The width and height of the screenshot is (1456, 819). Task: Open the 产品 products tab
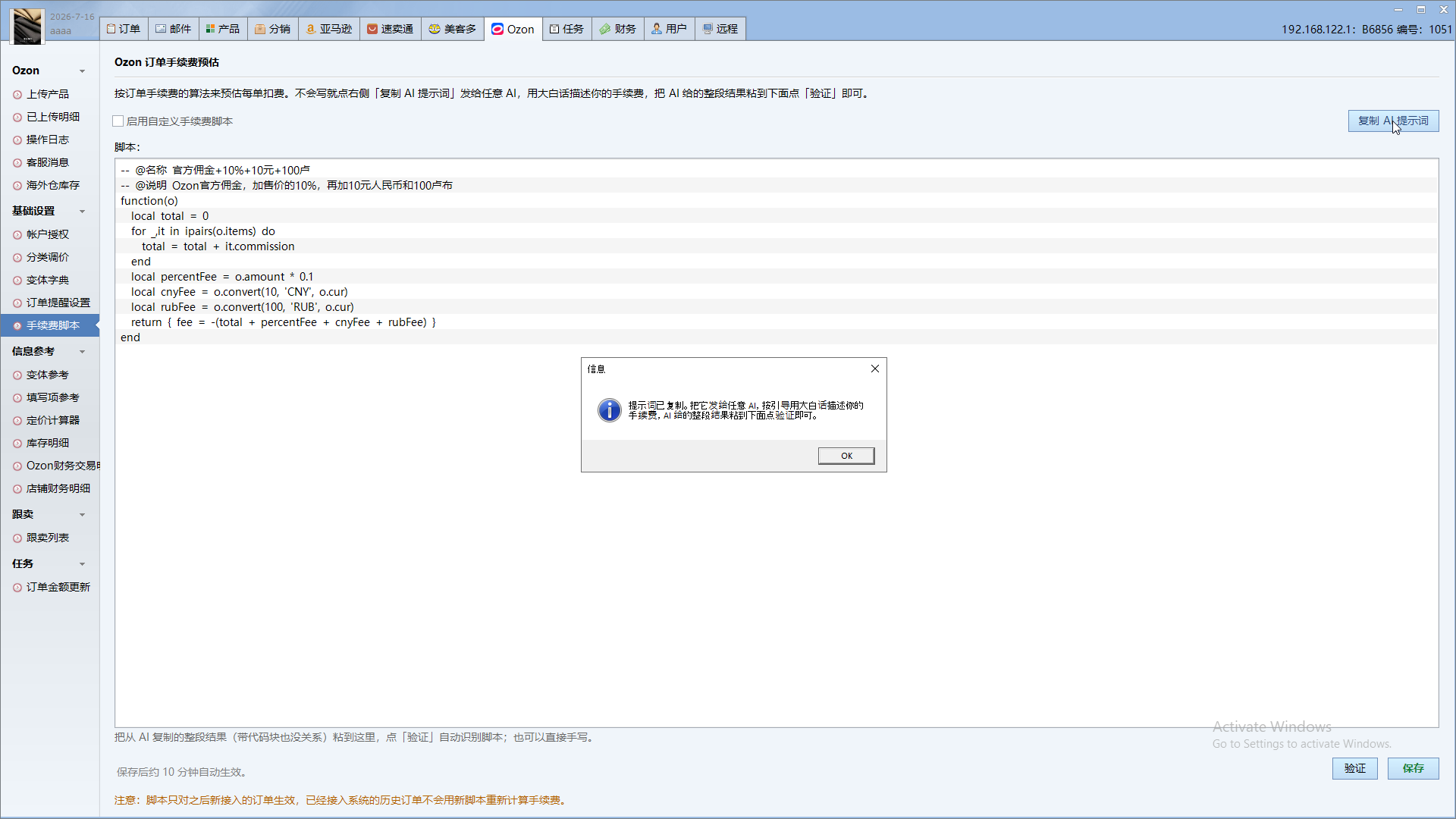click(223, 29)
